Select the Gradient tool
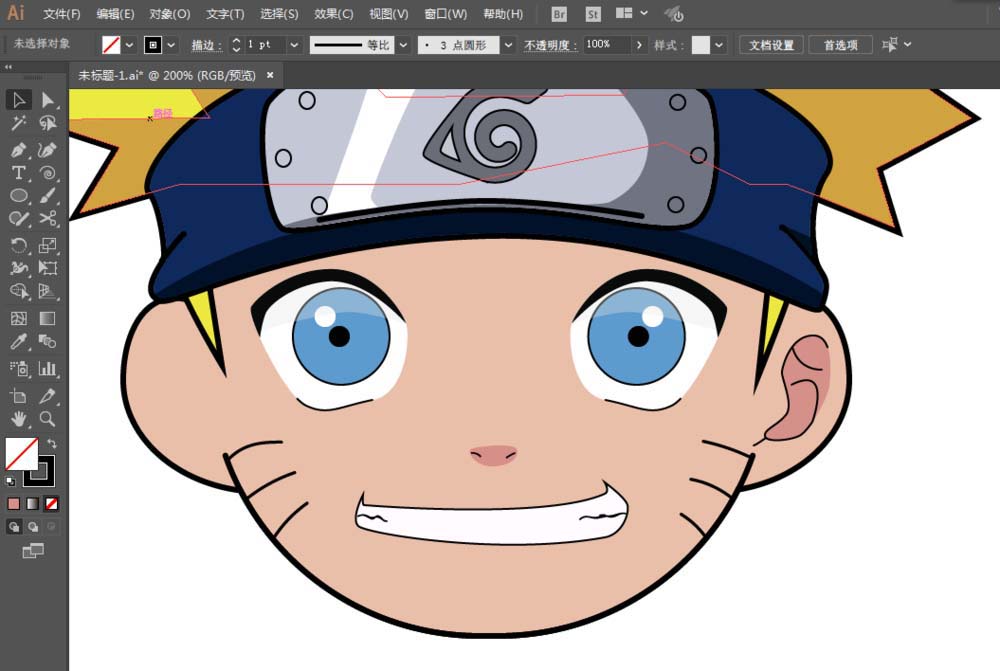The width and height of the screenshot is (1000, 671). click(x=47, y=318)
